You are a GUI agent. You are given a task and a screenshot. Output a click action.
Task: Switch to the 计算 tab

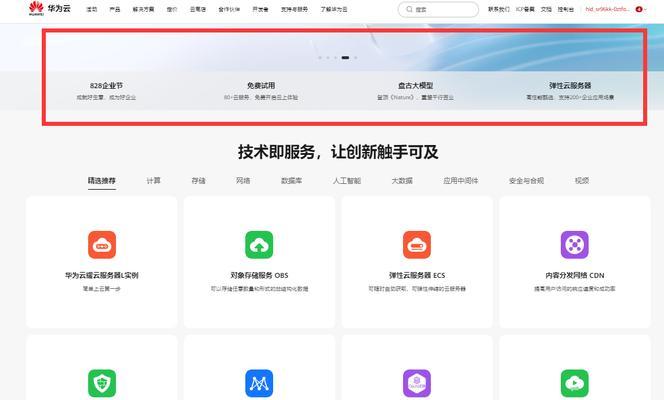click(153, 181)
